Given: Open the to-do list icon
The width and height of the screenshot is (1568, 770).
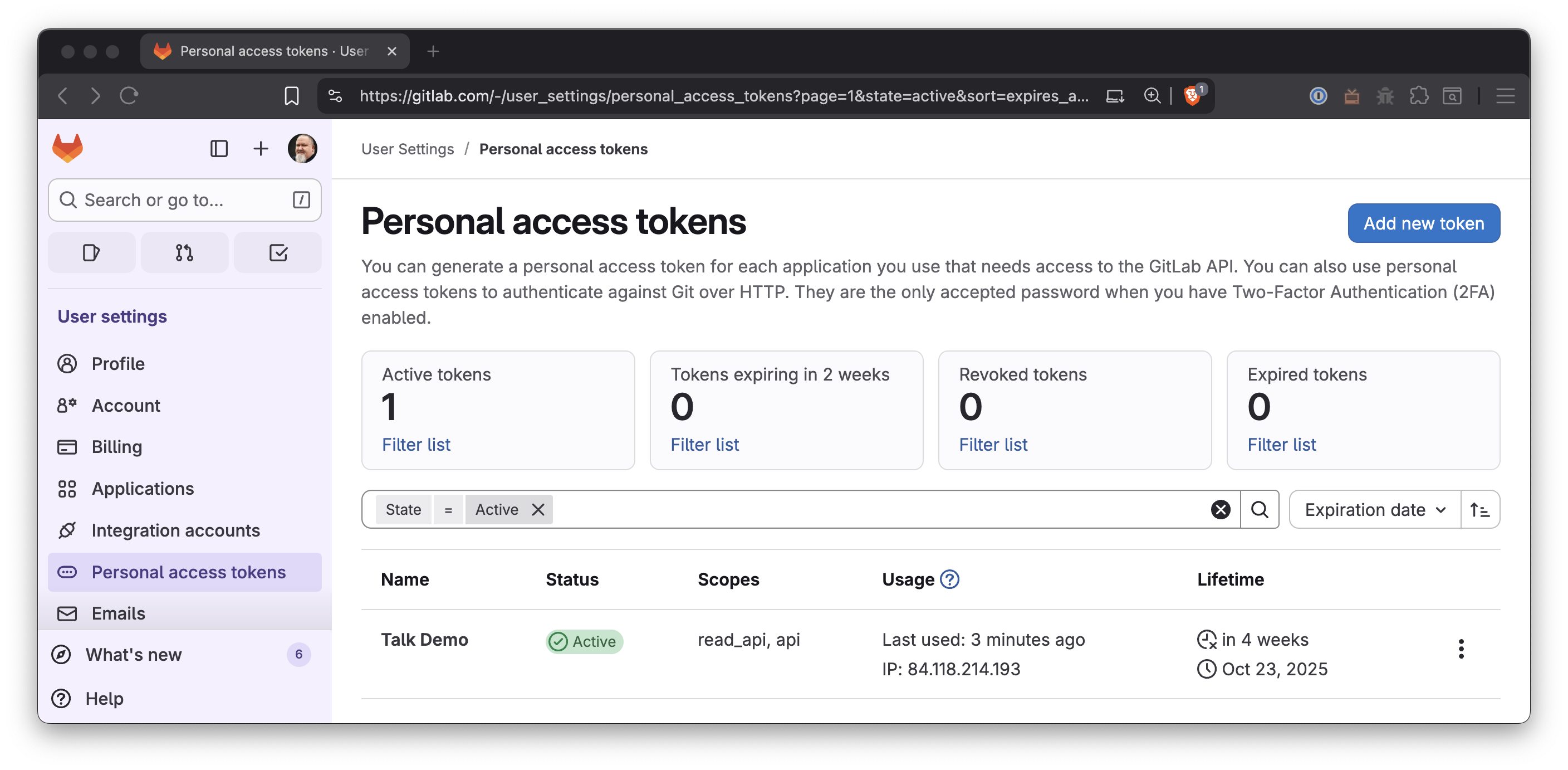Looking at the screenshot, I should point(277,252).
